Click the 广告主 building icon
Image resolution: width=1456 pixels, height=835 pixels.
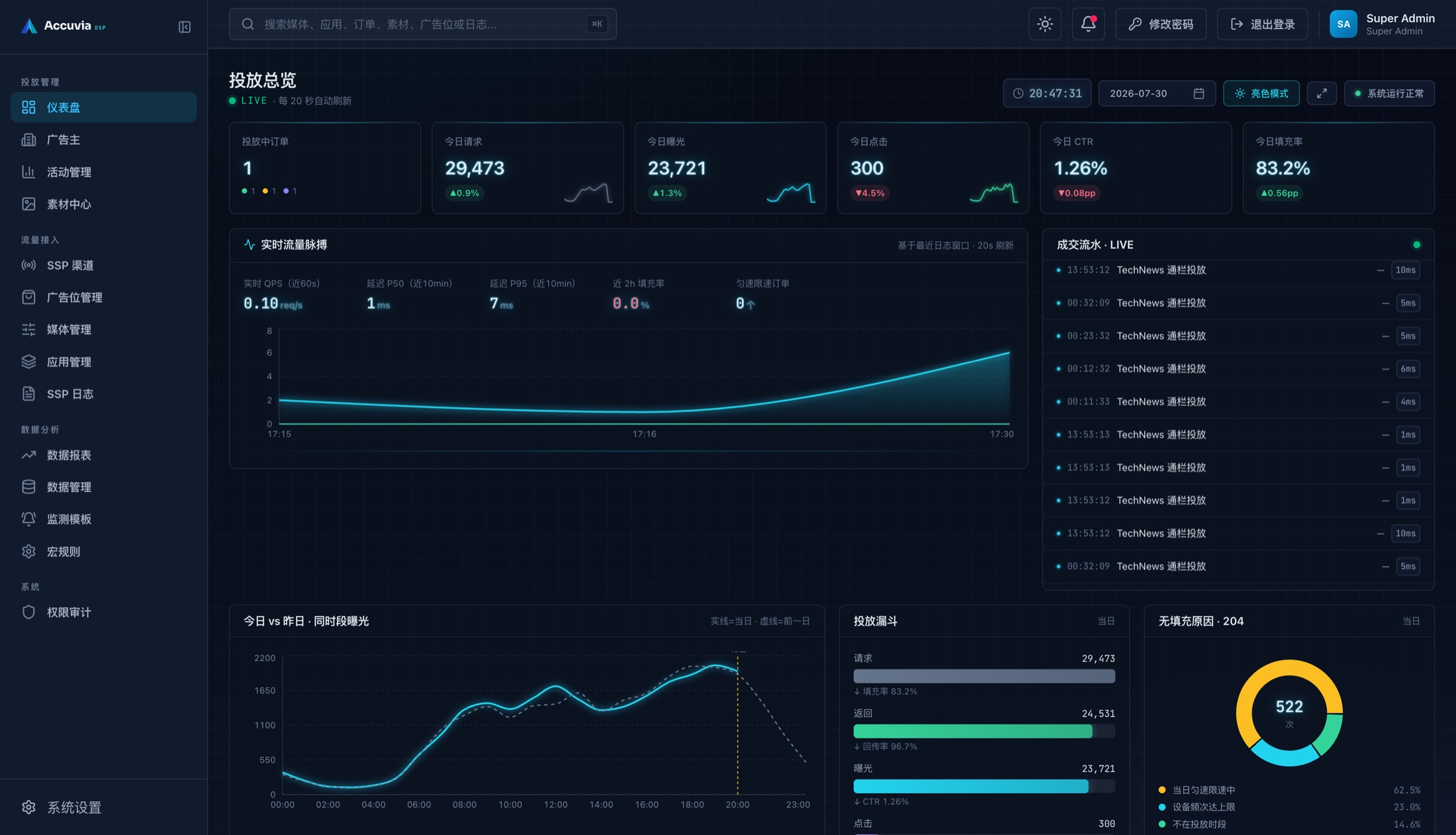[28, 140]
